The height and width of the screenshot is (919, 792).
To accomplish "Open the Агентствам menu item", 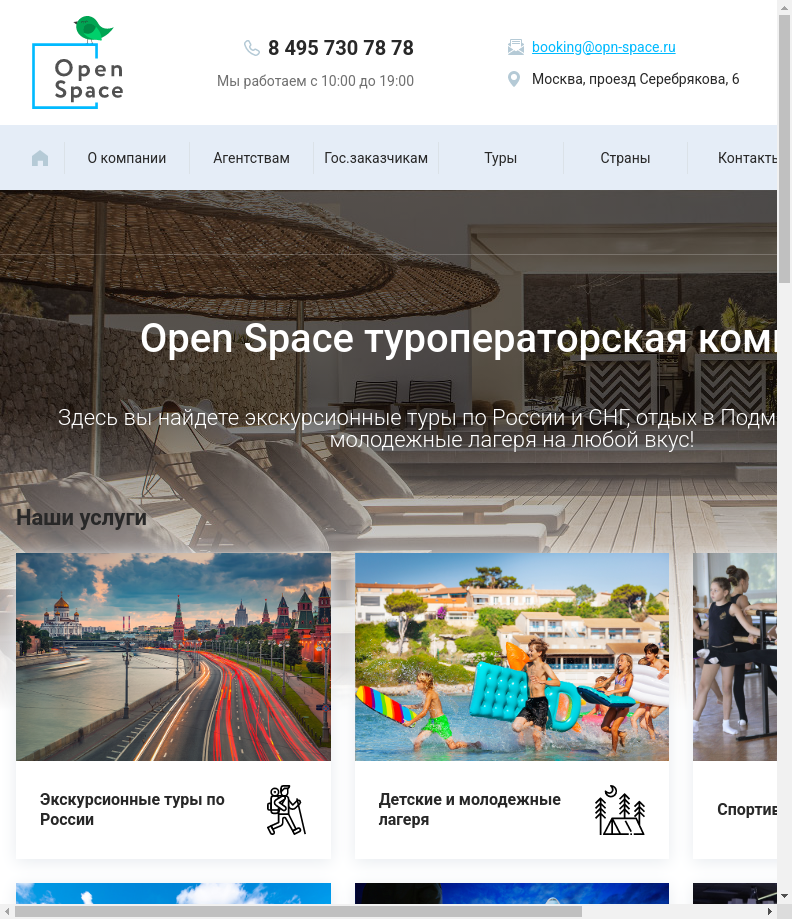I will pyautogui.click(x=251, y=158).
